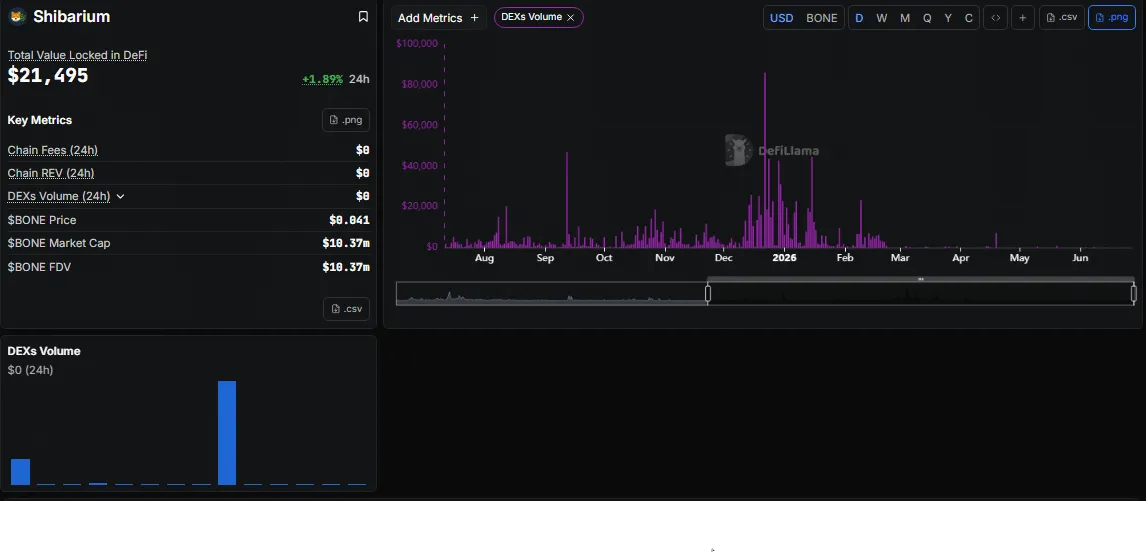This screenshot has height=554, width=1146.
Task: Select the weekly W interval
Action: pyautogui.click(x=881, y=18)
